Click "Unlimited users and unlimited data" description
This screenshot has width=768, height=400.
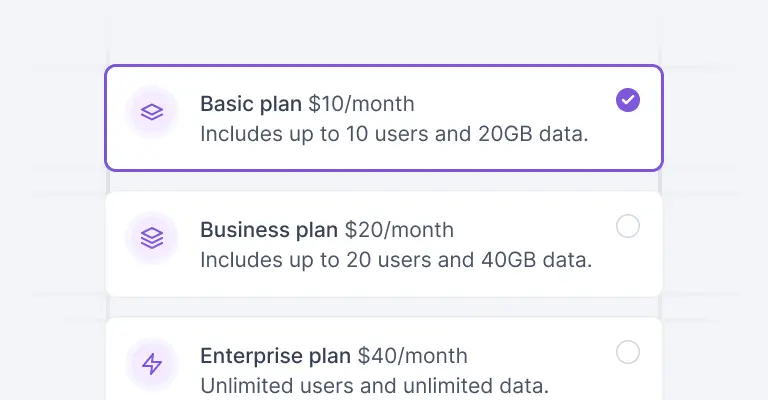(x=375, y=385)
